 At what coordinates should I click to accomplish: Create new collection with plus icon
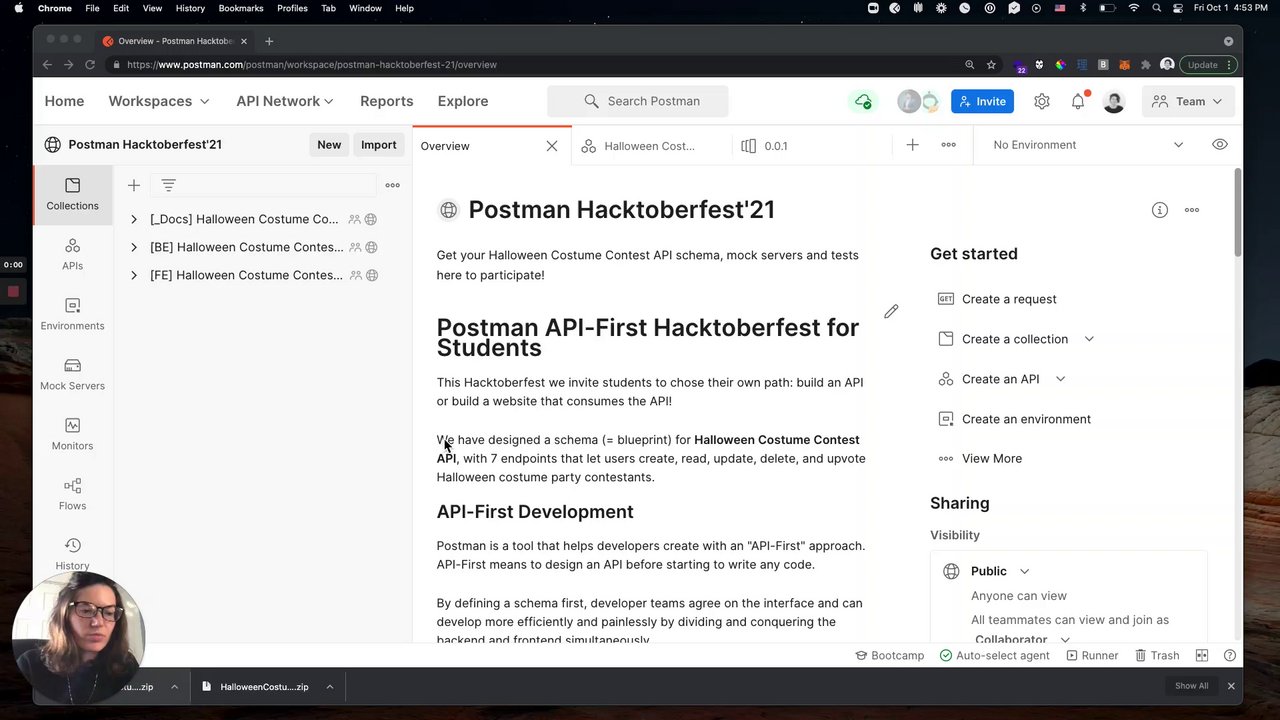(x=133, y=185)
